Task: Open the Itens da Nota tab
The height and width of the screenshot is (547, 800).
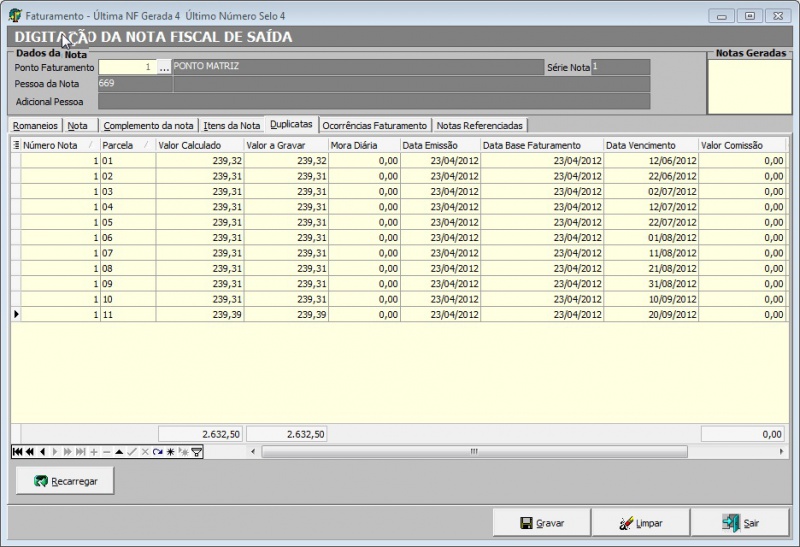Action: [x=232, y=126]
